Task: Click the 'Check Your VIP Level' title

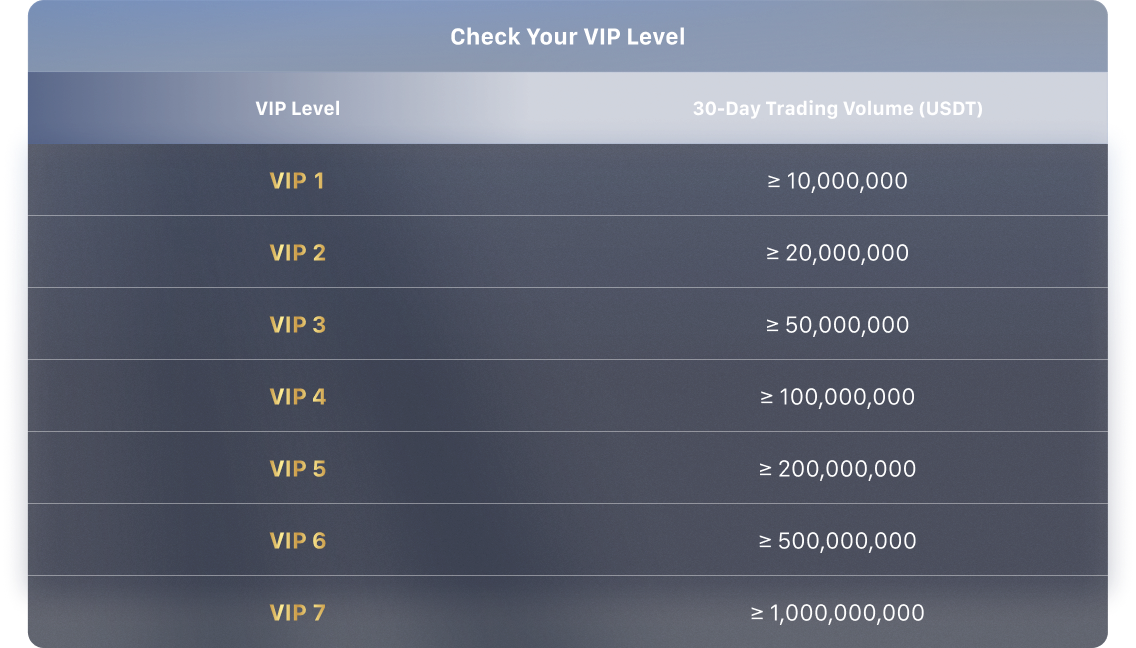Action: coord(567,37)
